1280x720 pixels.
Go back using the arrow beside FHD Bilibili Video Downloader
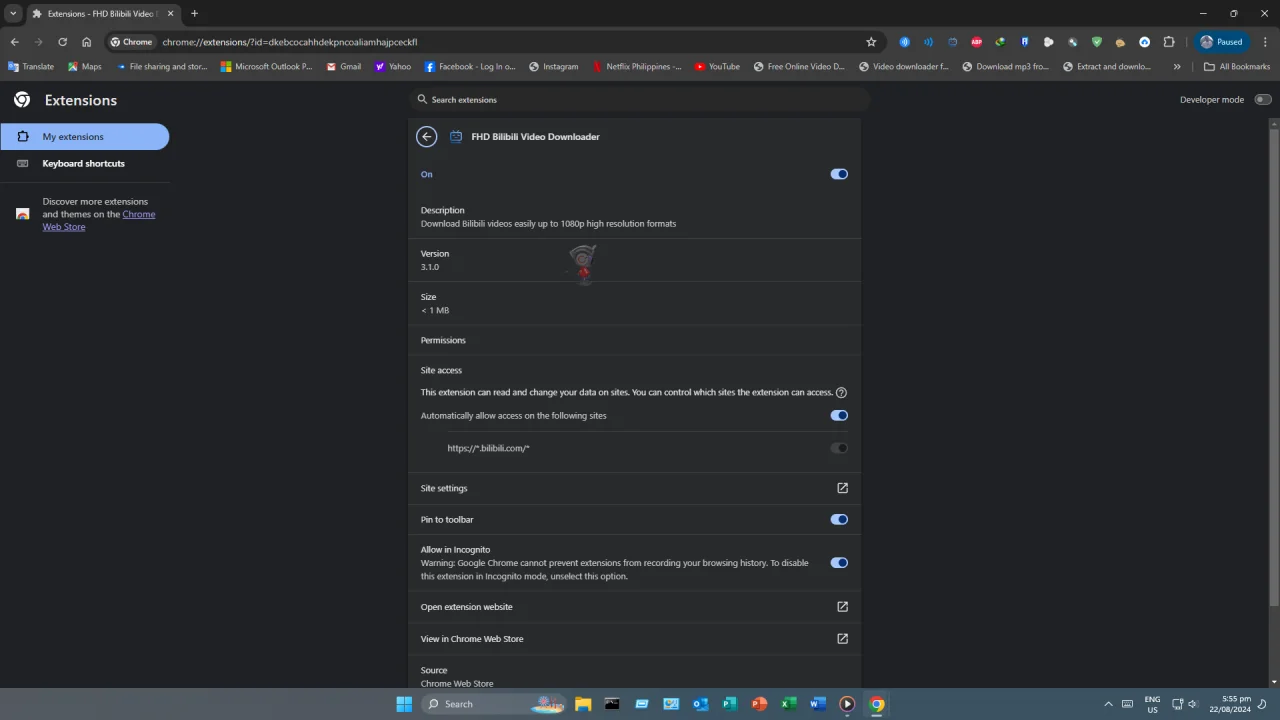pos(427,137)
